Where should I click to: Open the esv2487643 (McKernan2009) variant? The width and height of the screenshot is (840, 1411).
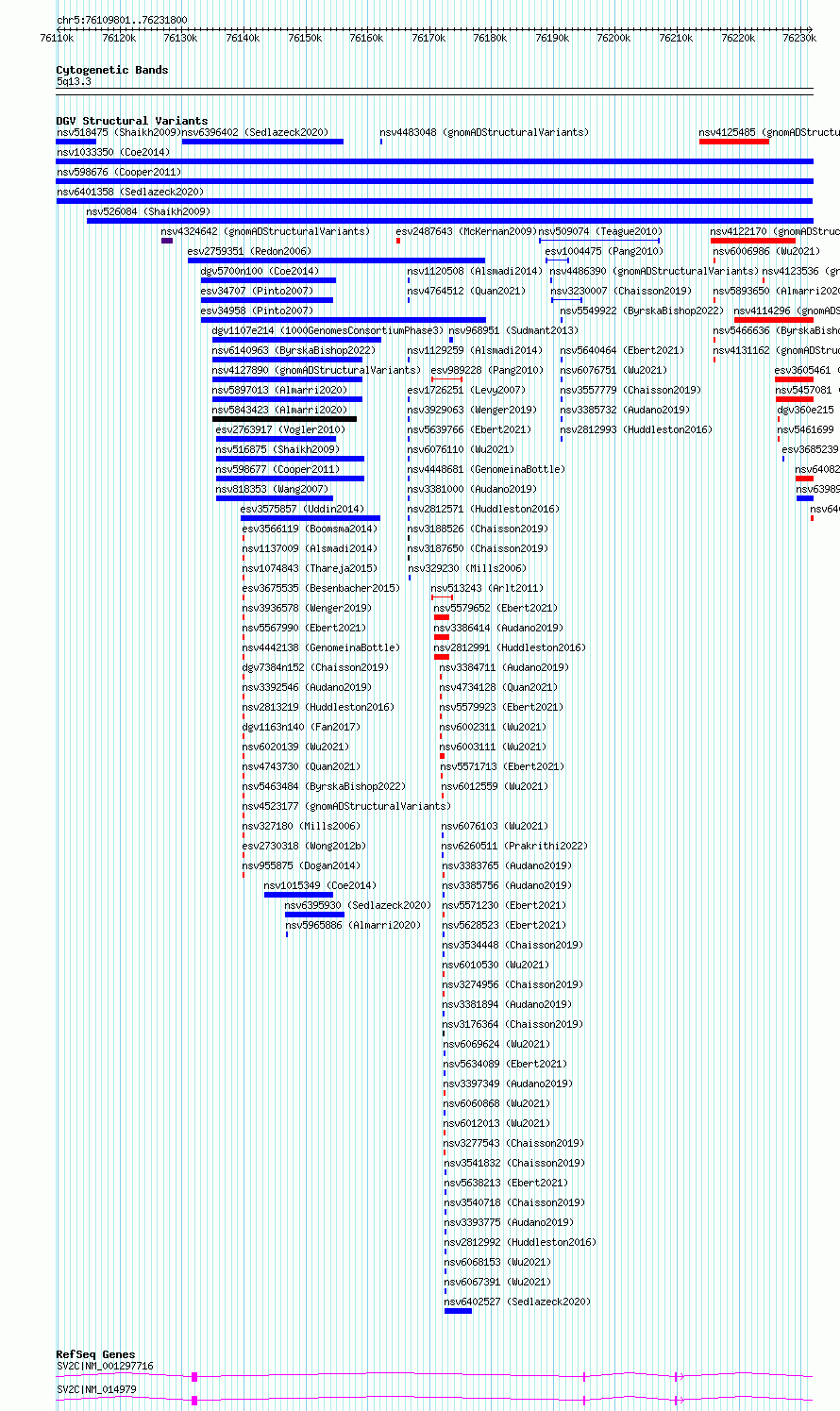[466, 232]
